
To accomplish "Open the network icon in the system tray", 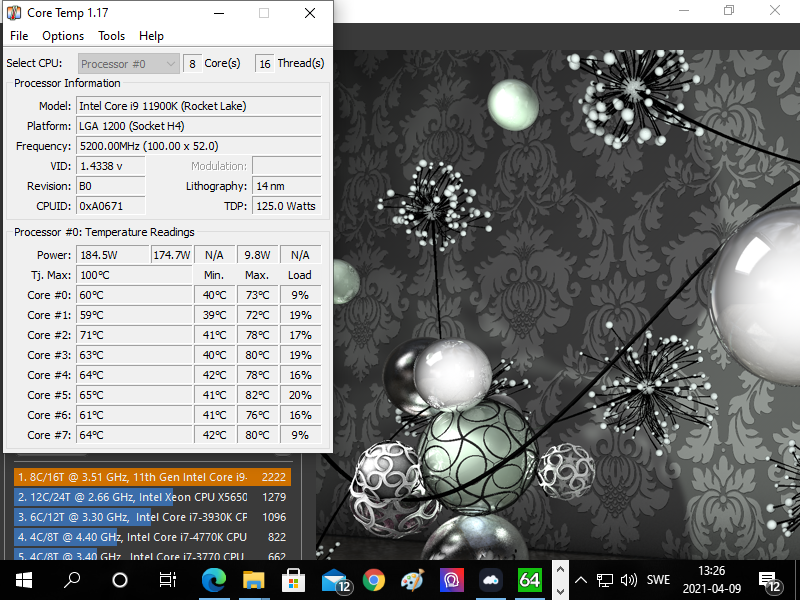I will (x=605, y=579).
